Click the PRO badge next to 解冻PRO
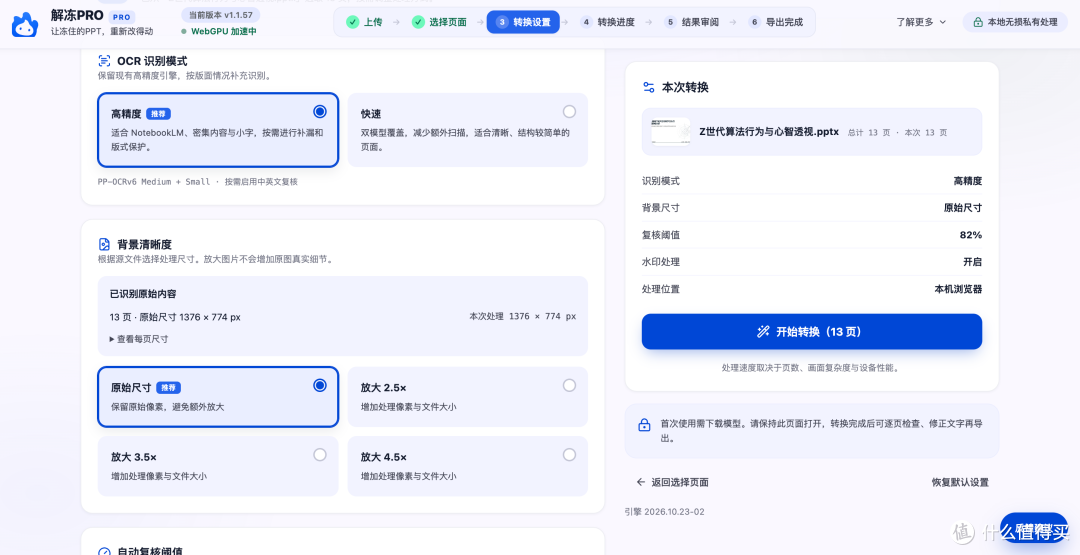Image resolution: width=1080 pixels, height=555 pixels. [x=123, y=16]
